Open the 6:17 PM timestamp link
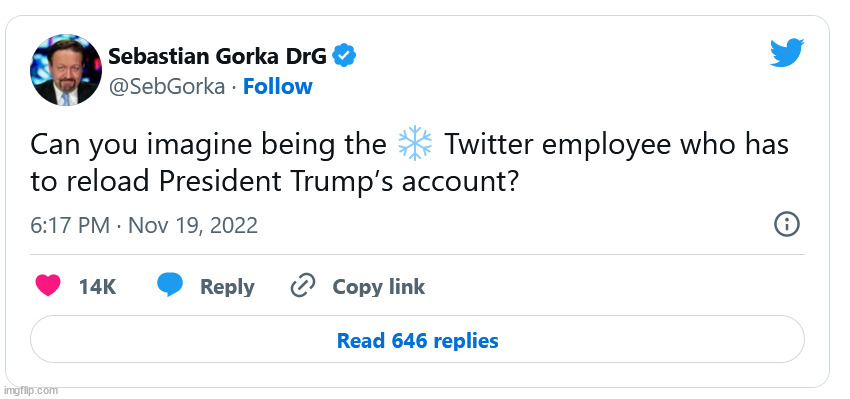The width and height of the screenshot is (850, 399). [70, 225]
